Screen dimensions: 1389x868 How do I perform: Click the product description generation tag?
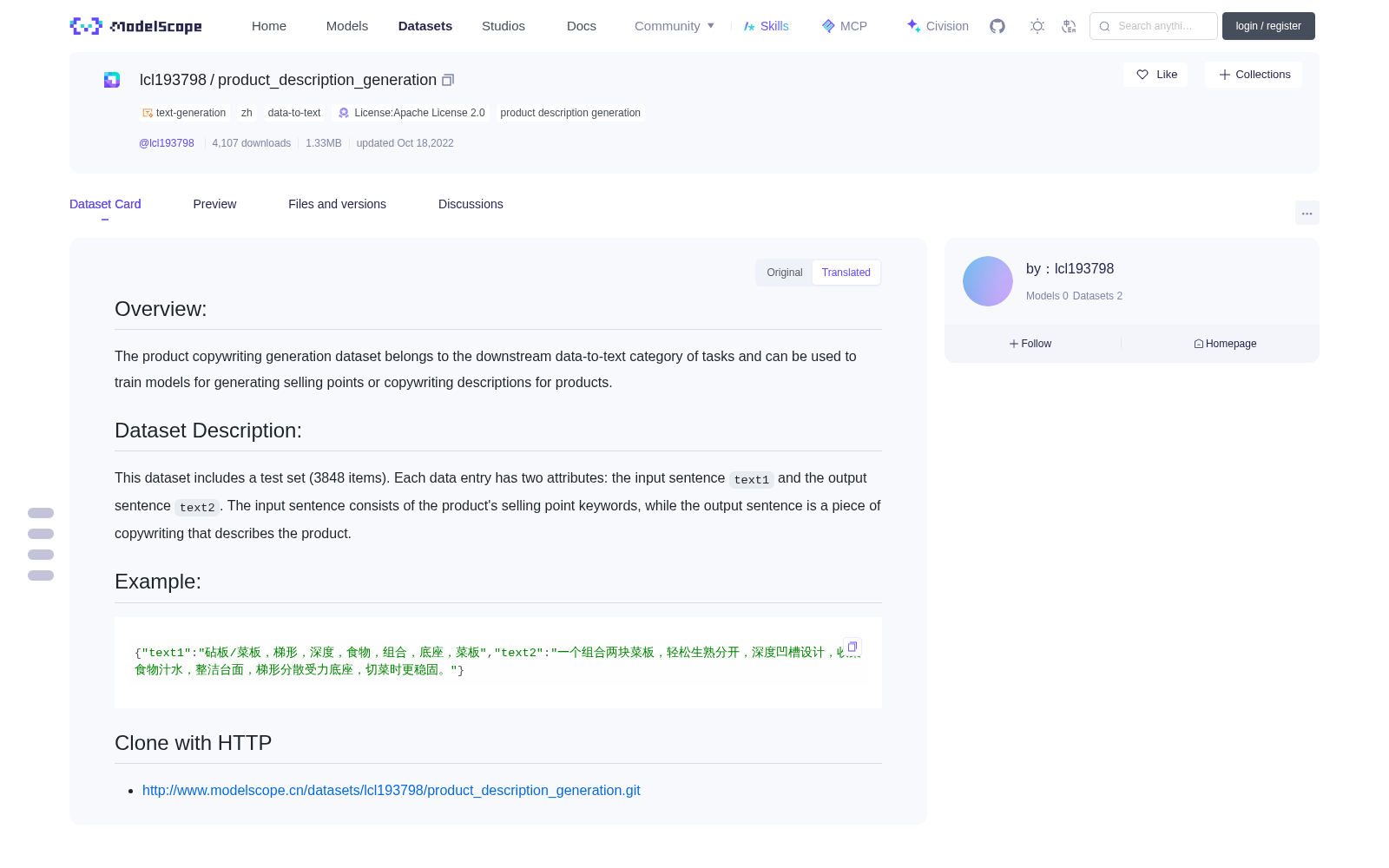[570, 113]
